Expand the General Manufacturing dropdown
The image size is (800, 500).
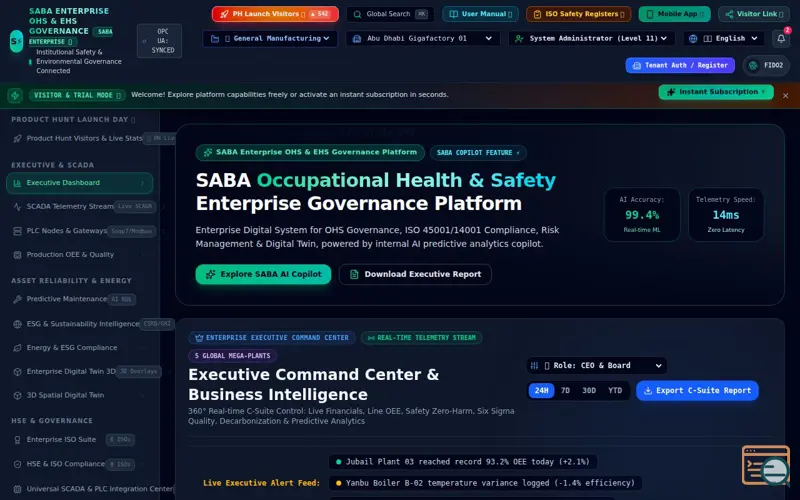click(x=270, y=38)
